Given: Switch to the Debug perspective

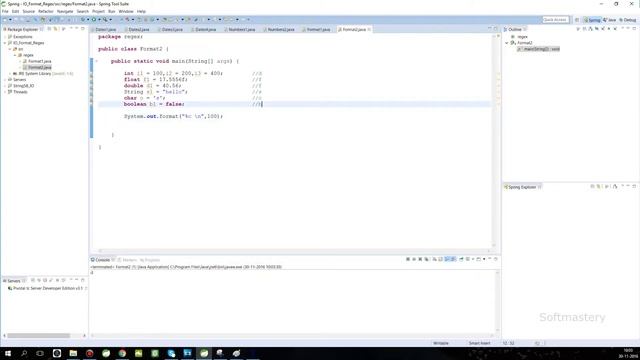Looking at the screenshot, I should 628,20.
